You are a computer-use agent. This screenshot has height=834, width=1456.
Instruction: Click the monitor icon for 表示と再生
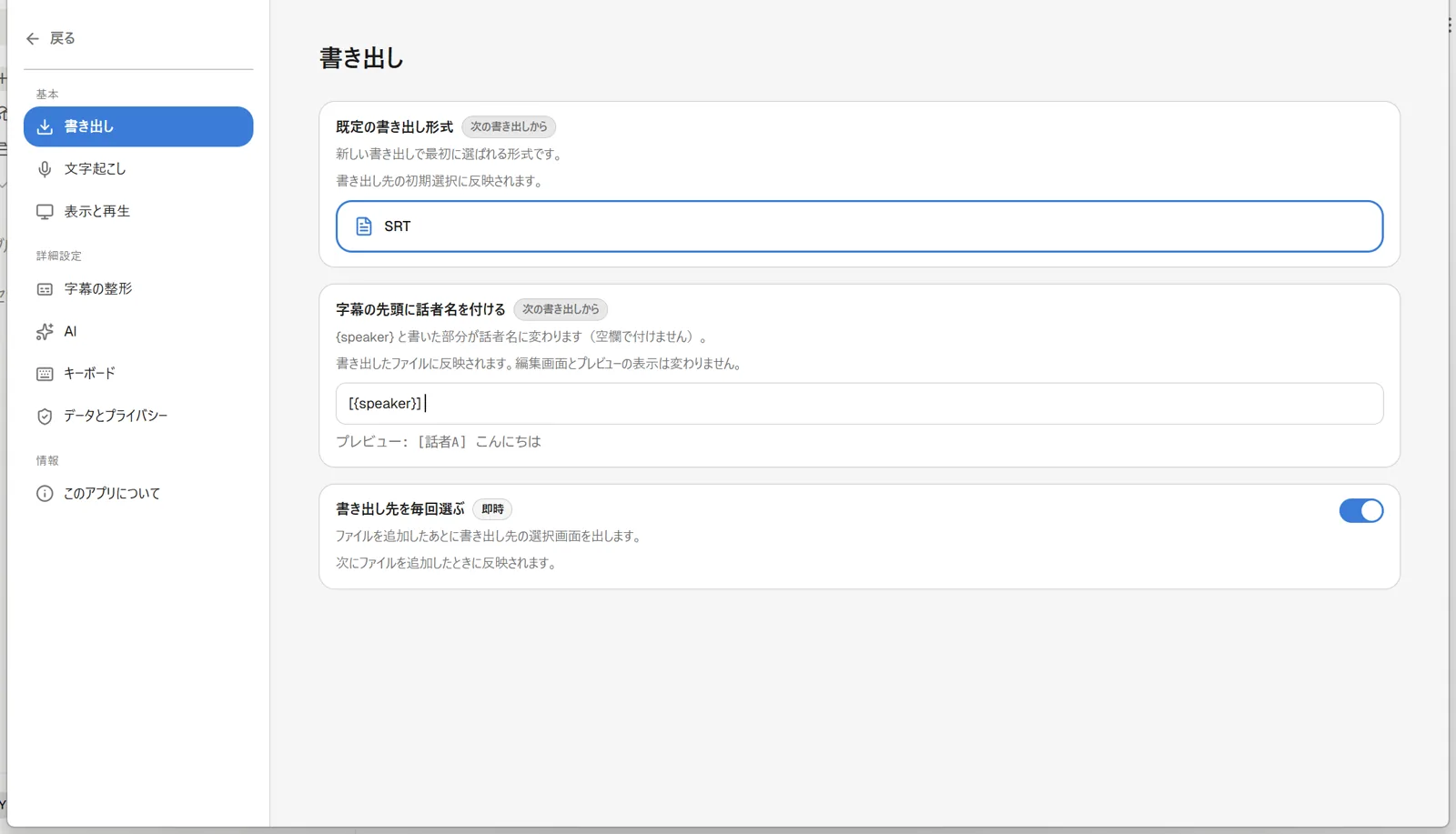point(45,212)
